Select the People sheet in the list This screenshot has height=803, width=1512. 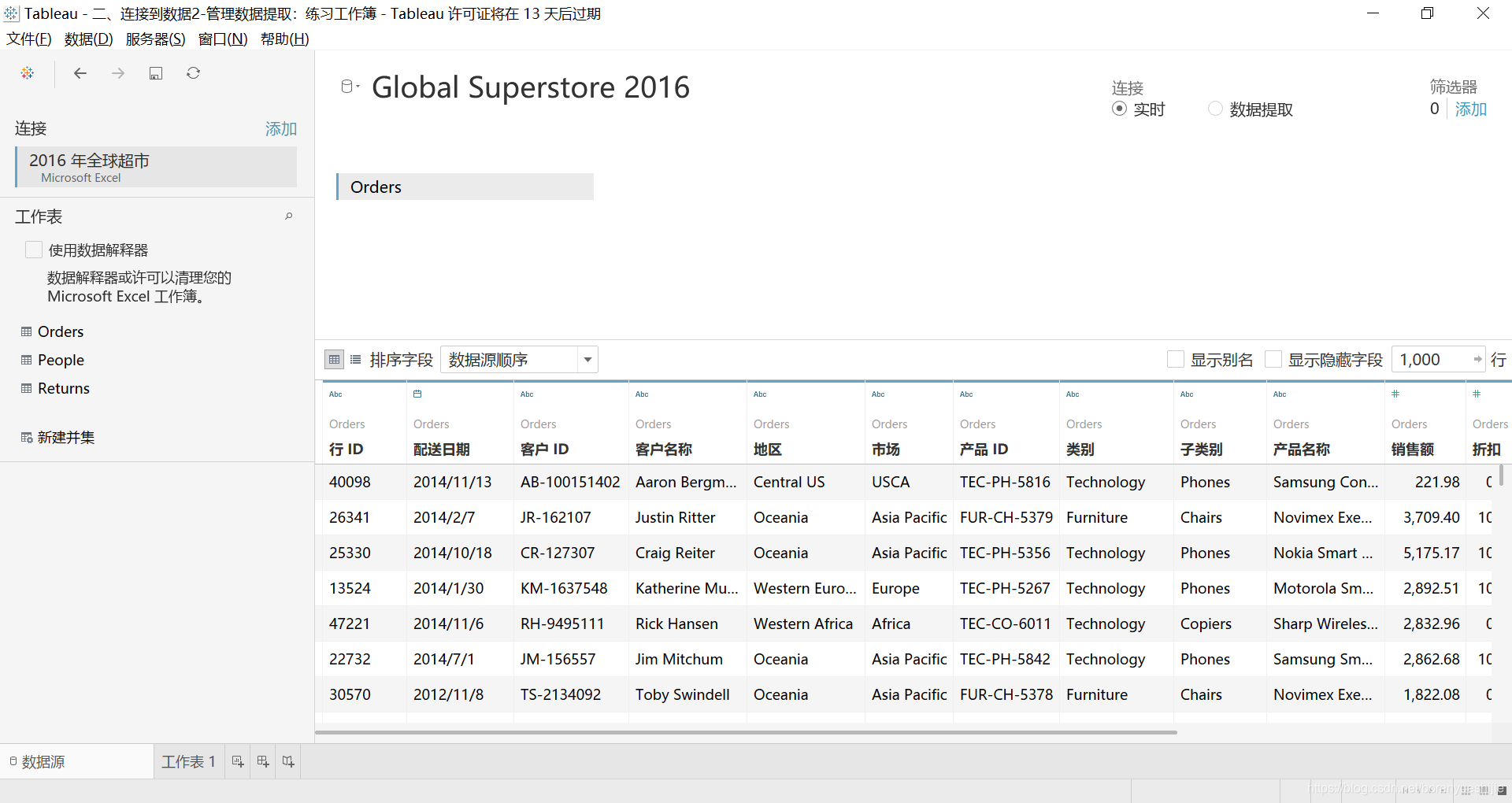click(61, 360)
